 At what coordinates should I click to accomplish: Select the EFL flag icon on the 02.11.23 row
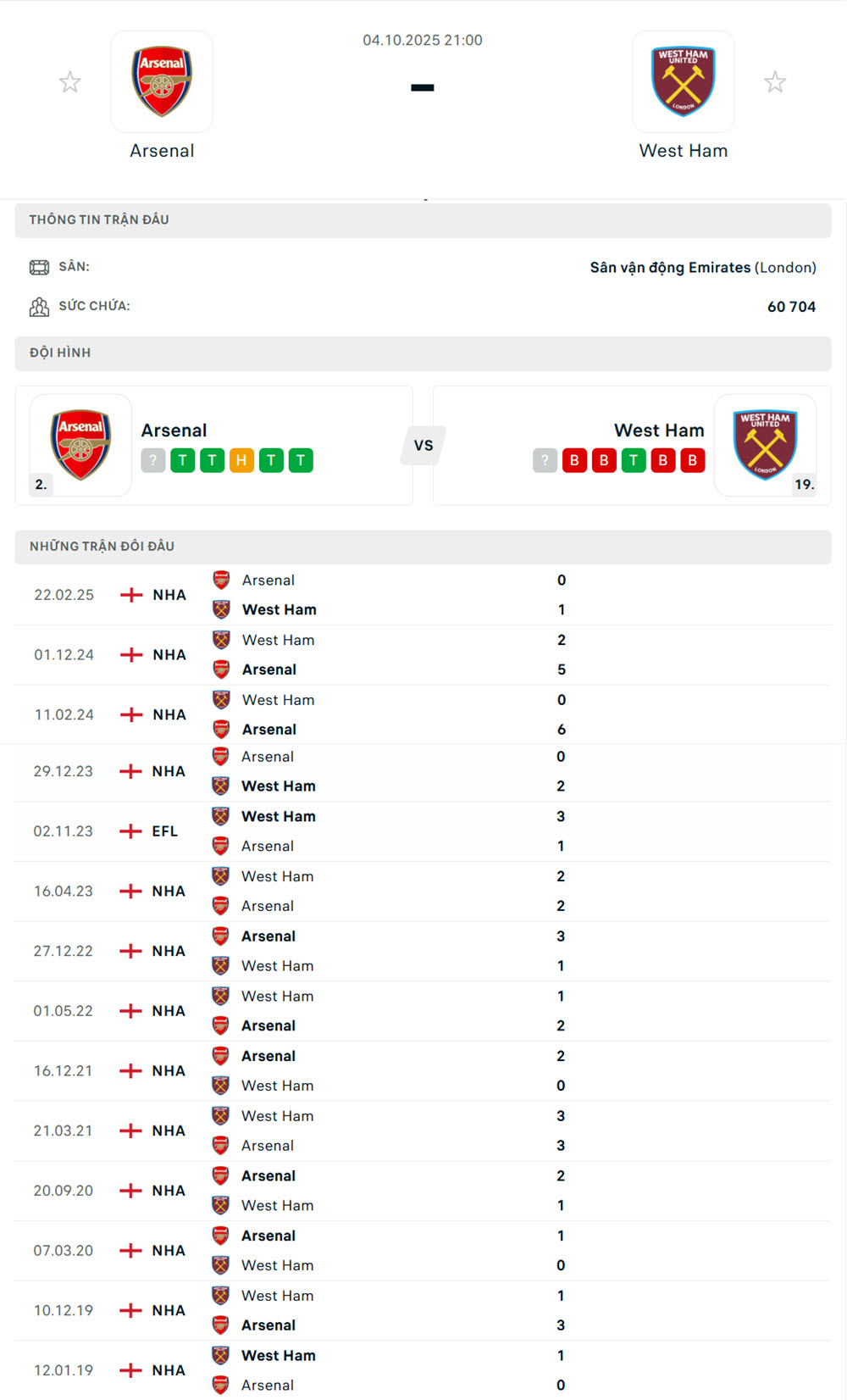pyautogui.click(x=130, y=831)
